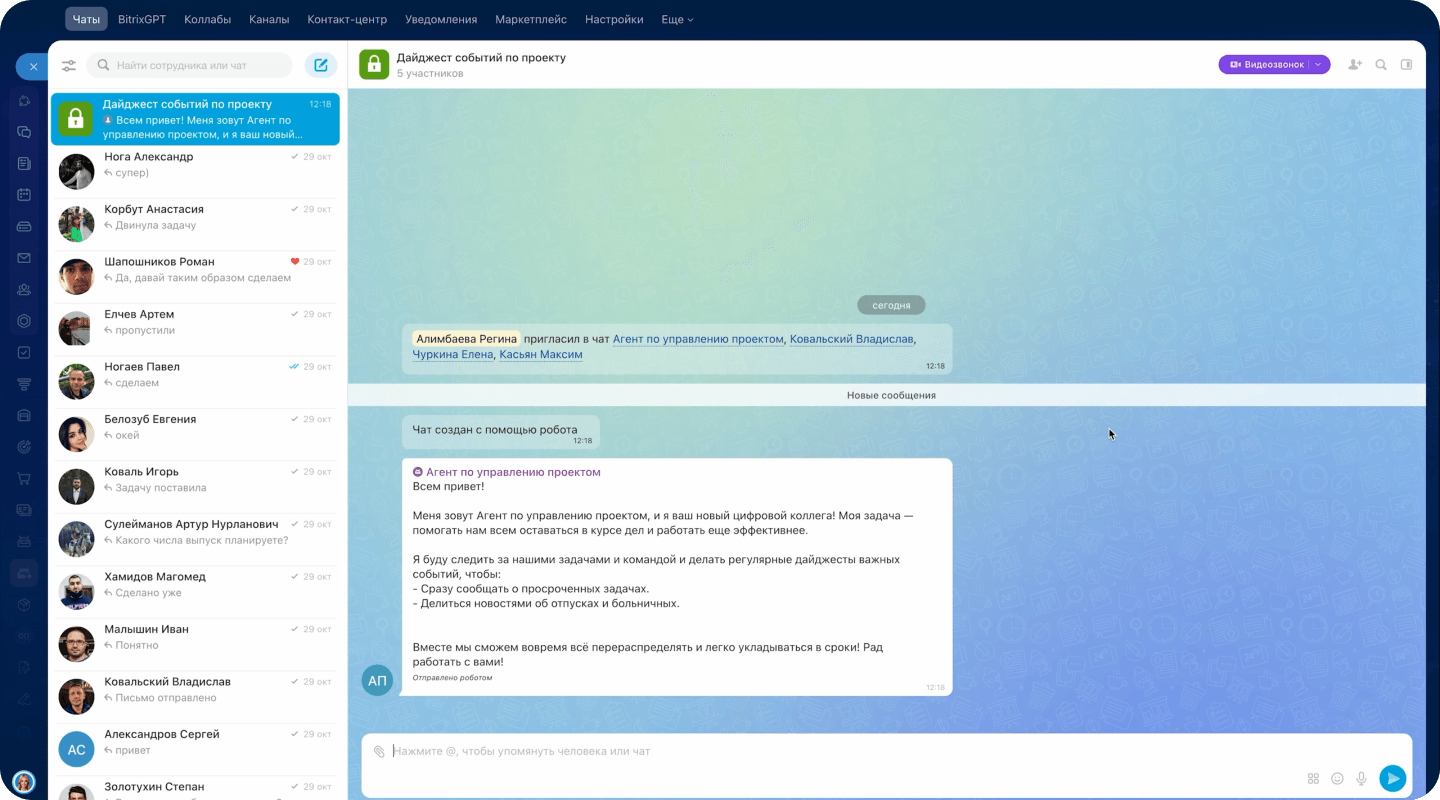Expand the Еще menu in top bar
The image size is (1440, 800).
coord(677,19)
